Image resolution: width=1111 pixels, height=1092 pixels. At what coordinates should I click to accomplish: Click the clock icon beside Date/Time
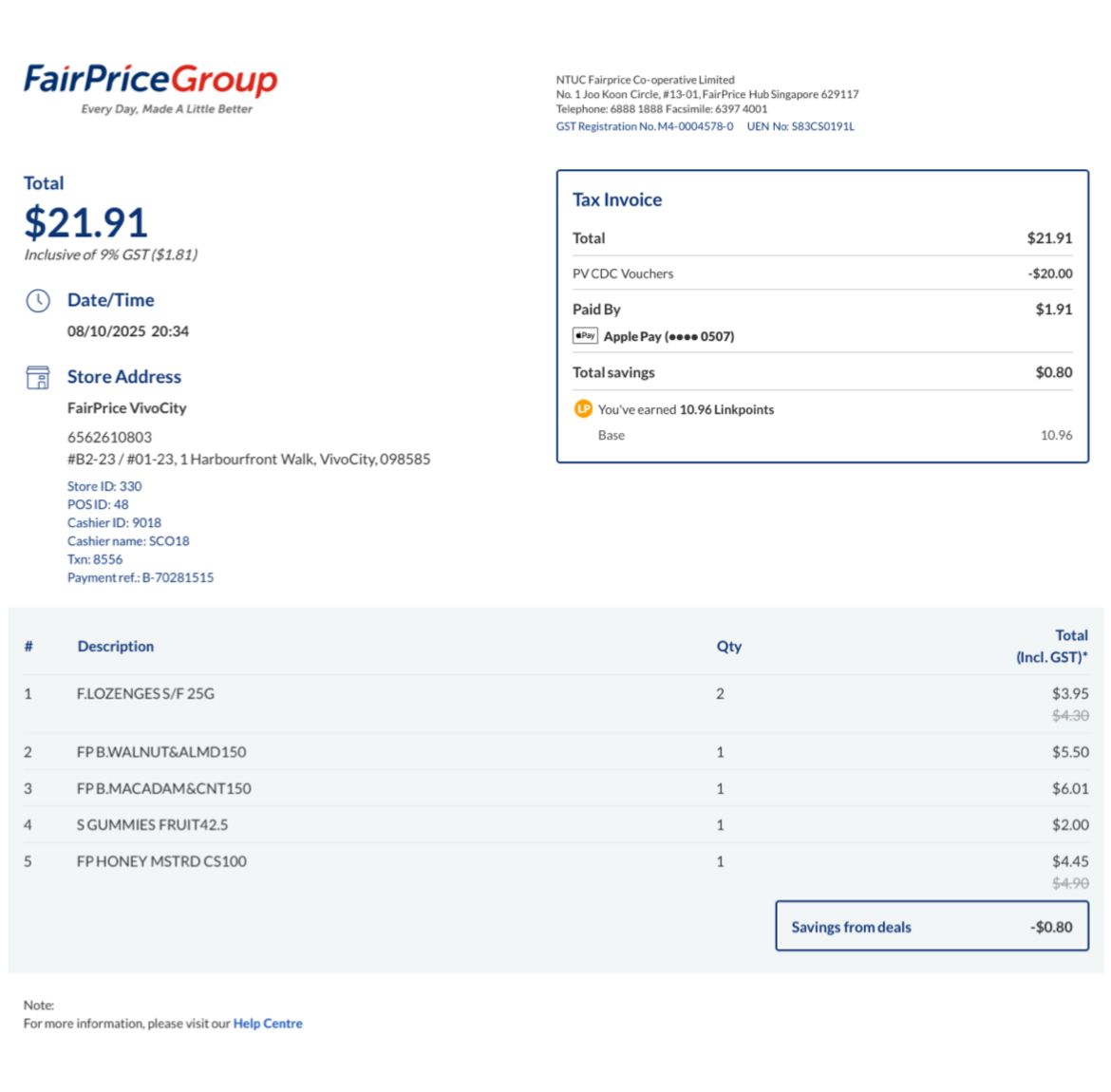tap(38, 300)
